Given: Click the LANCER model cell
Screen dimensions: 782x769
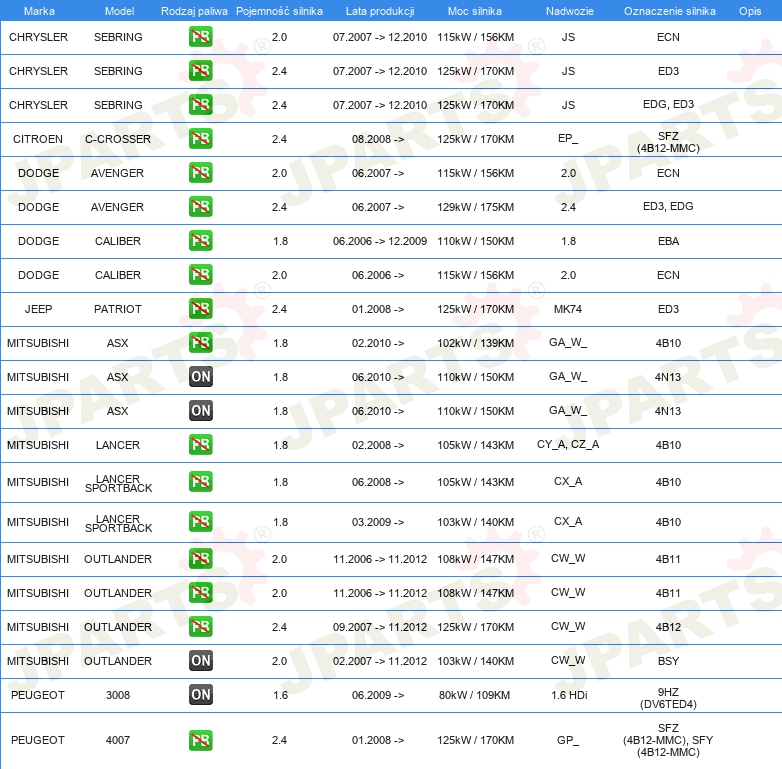Looking at the screenshot, I should click(x=118, y=445).
